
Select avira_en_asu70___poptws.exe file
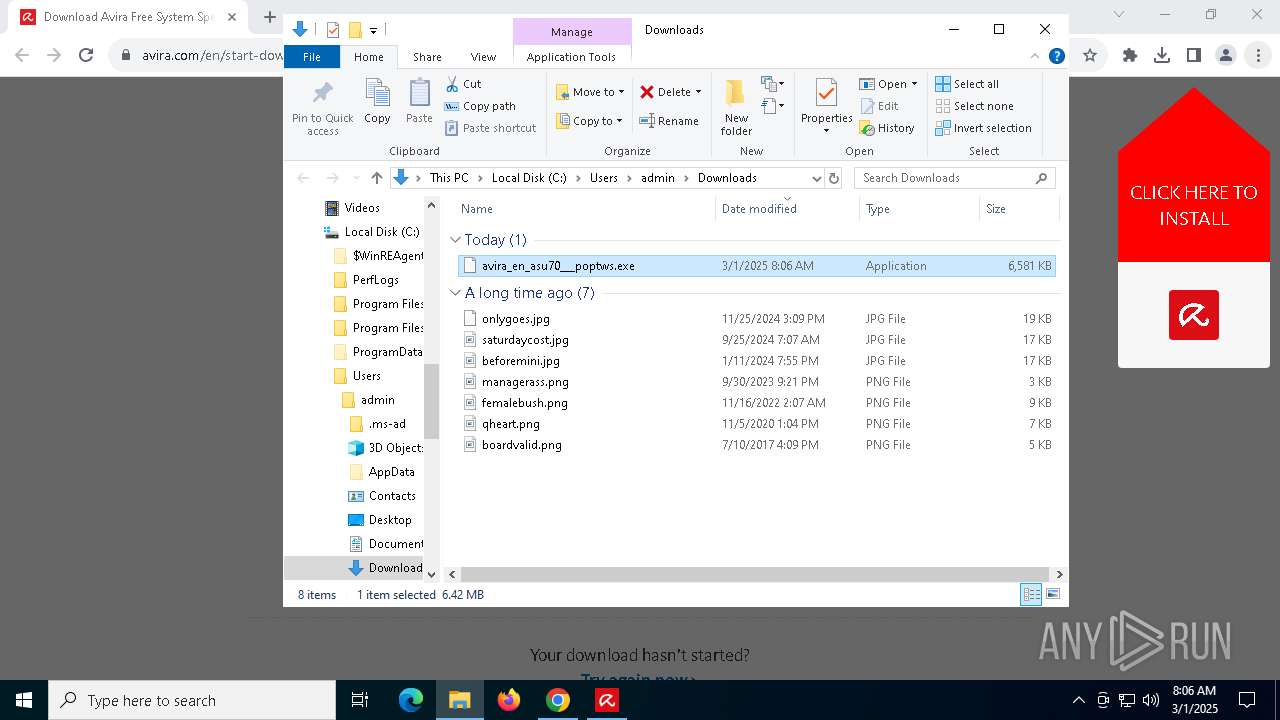click(x=757, y=266)
